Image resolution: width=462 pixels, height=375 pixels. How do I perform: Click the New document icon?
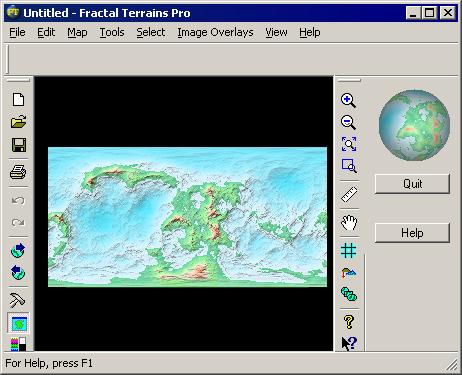point(18,100)
